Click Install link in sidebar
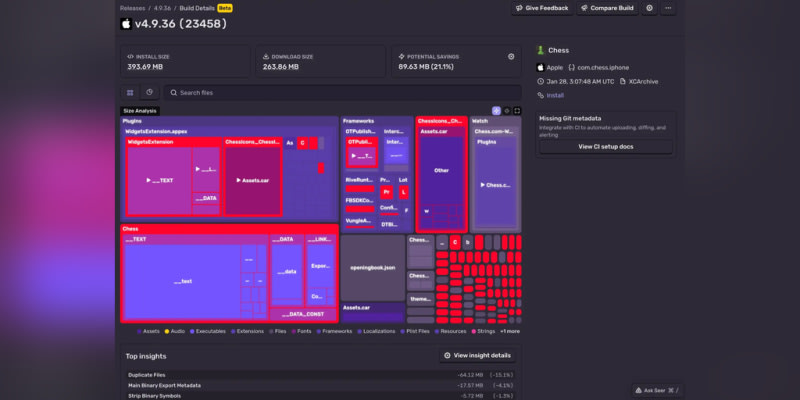800x400 pixels. tap(555, 95)
